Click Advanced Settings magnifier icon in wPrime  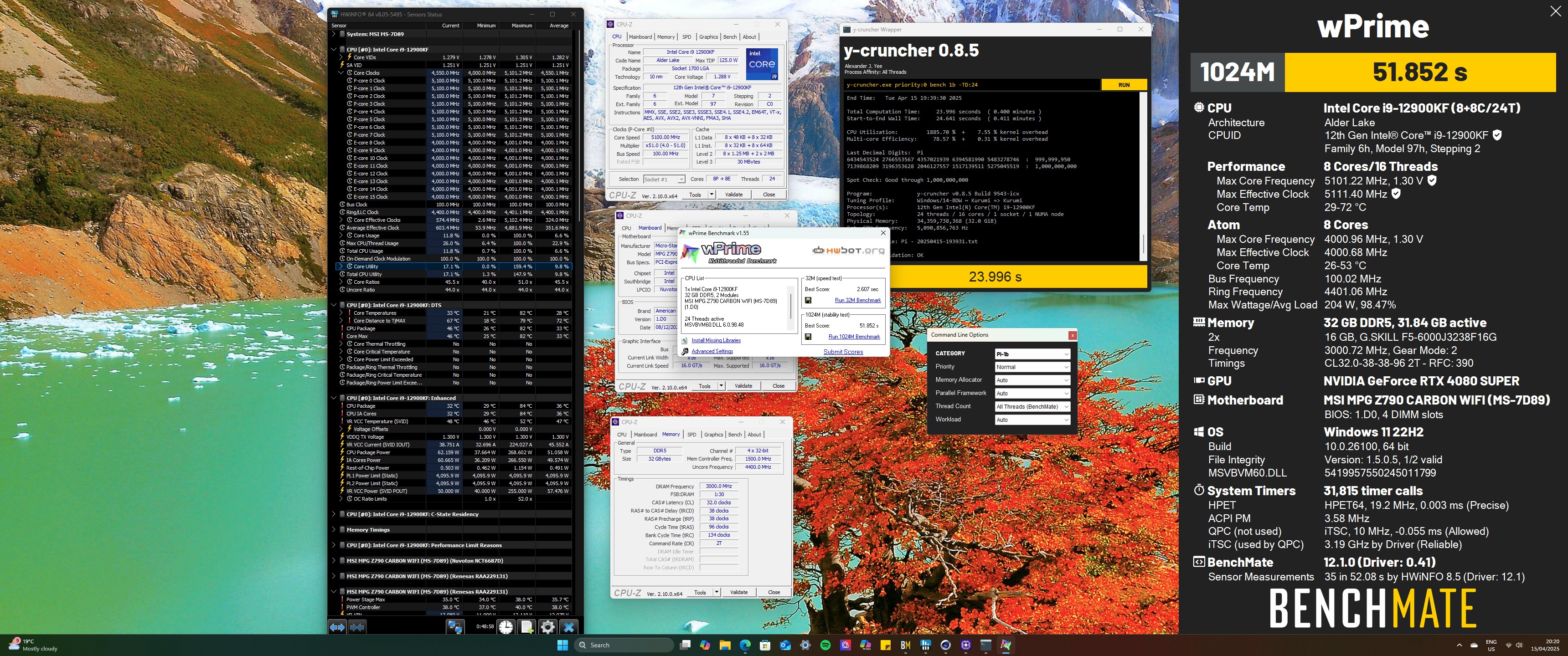pyautogui.click(x=685, y=351)
